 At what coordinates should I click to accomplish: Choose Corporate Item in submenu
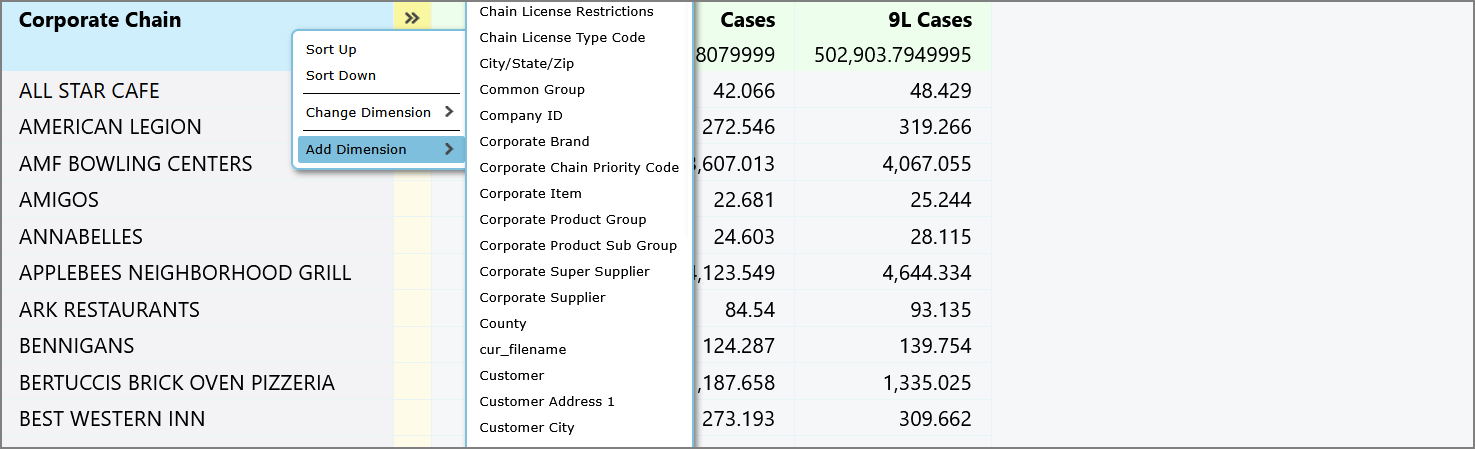point(530,194)
